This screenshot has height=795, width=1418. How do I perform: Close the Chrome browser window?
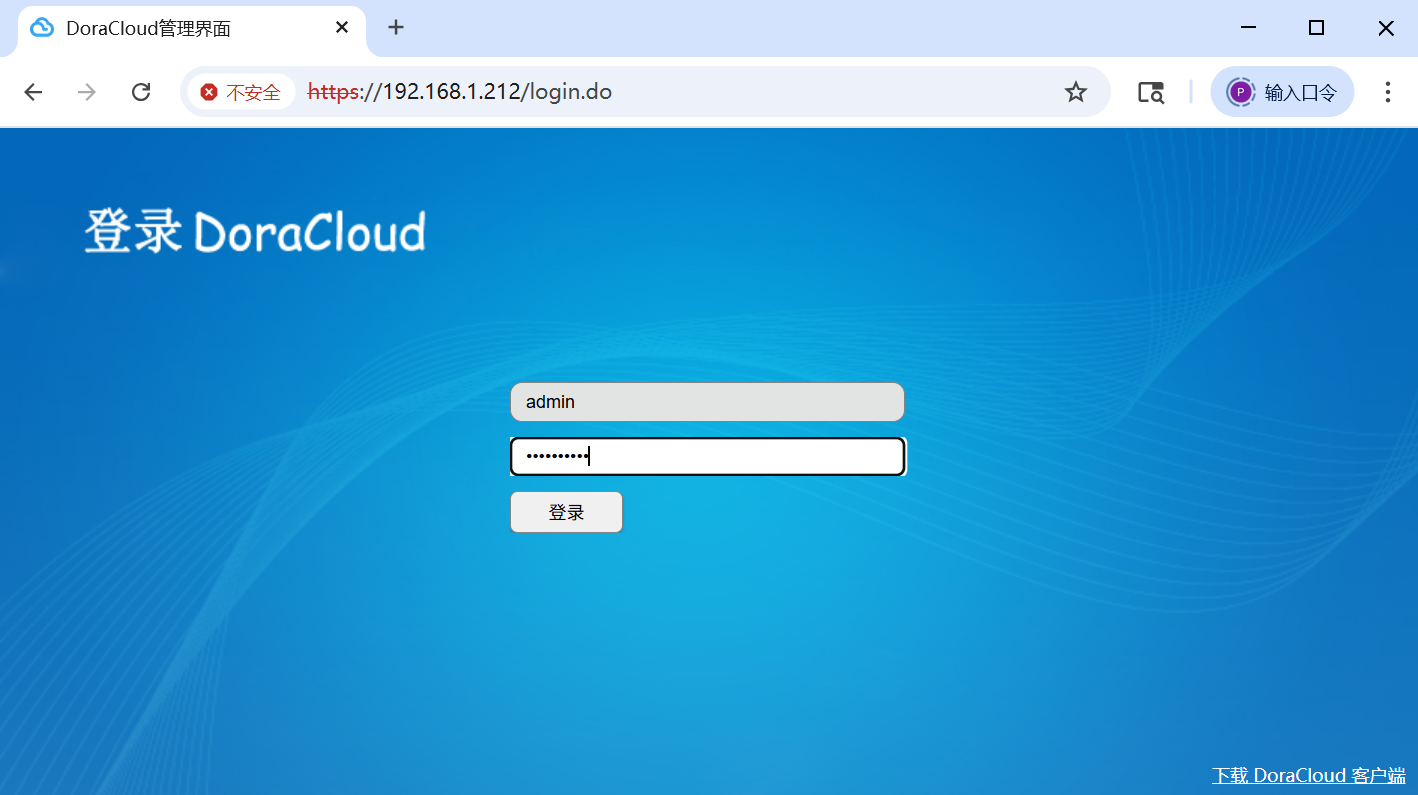coord(1385,28)
